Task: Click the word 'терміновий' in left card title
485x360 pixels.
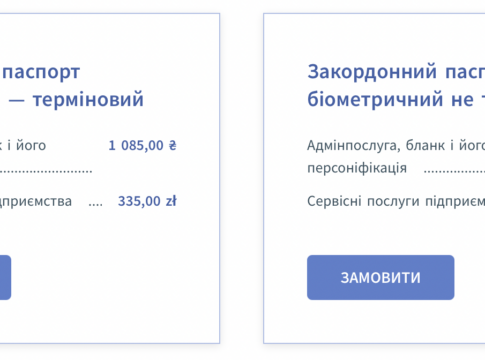Action: [88, 99]
